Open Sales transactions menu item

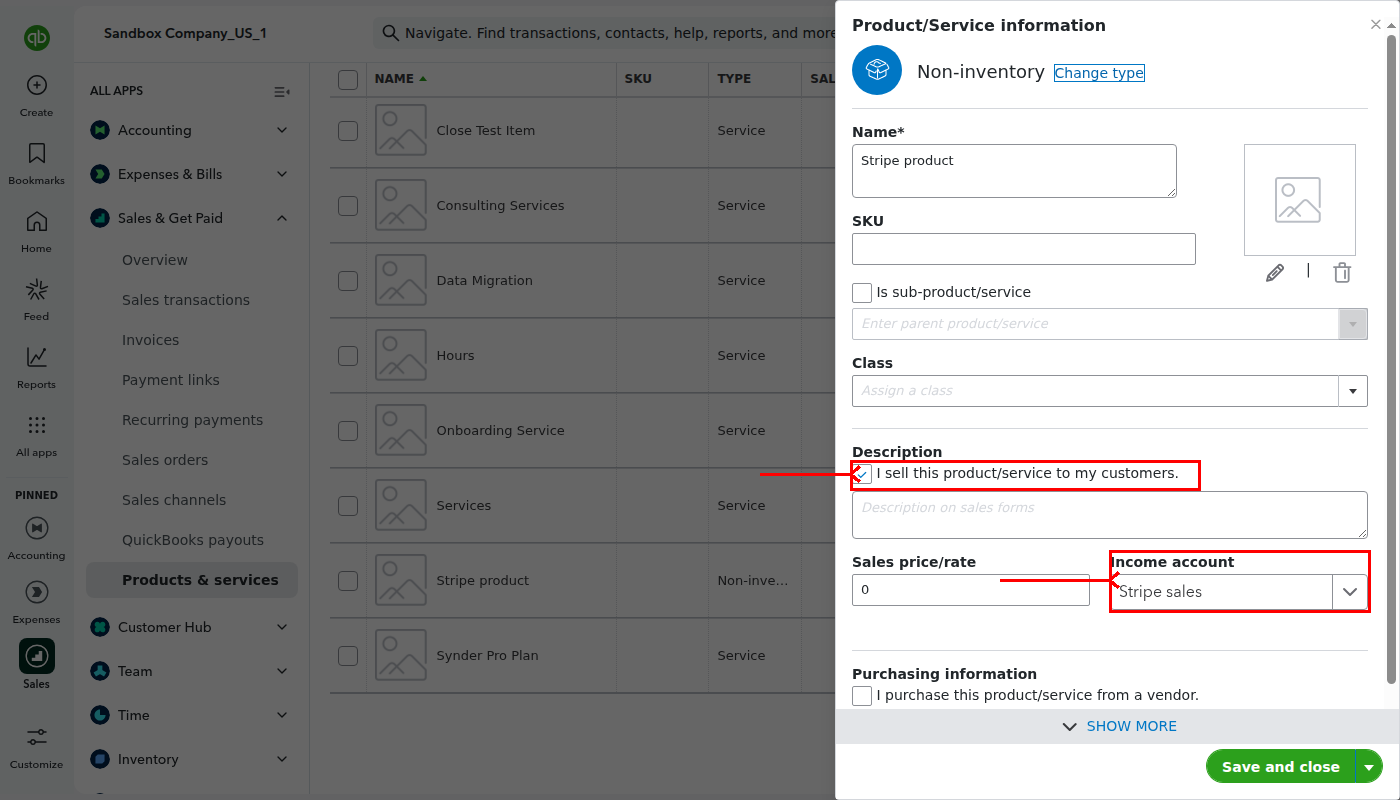(186, 300)
